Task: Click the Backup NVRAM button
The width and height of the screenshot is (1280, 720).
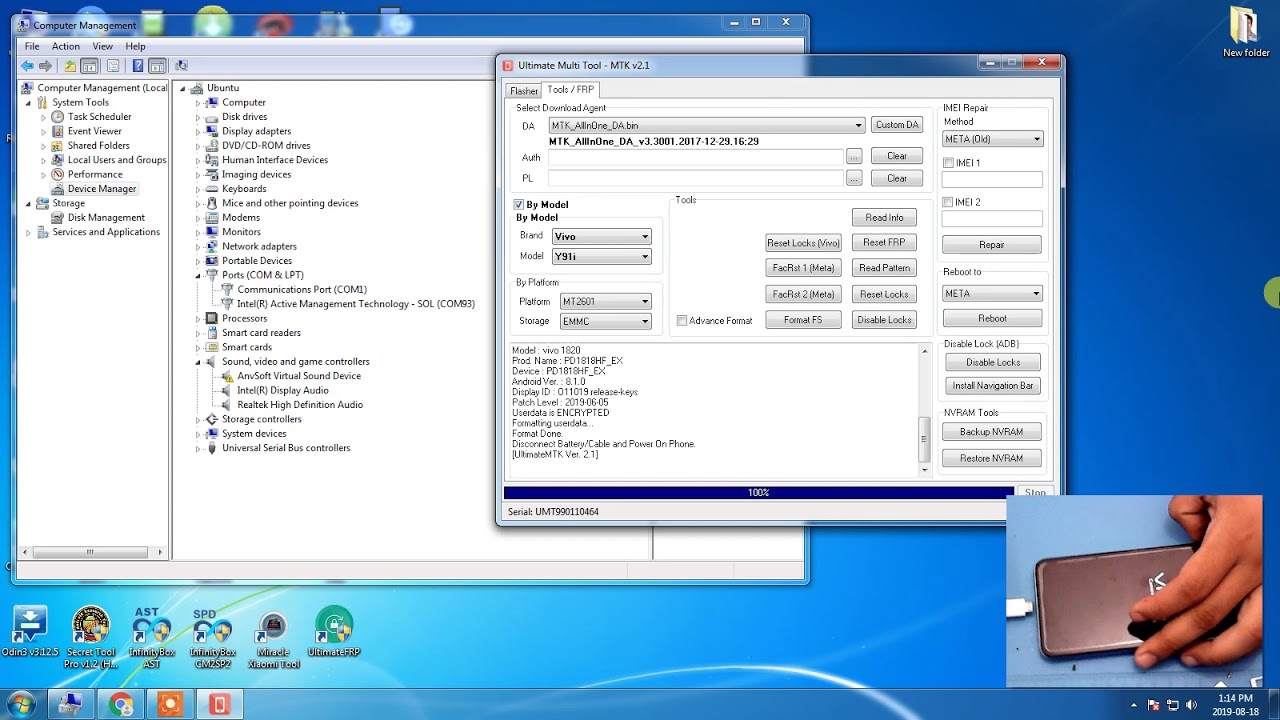Action: (x=992, y=432)
